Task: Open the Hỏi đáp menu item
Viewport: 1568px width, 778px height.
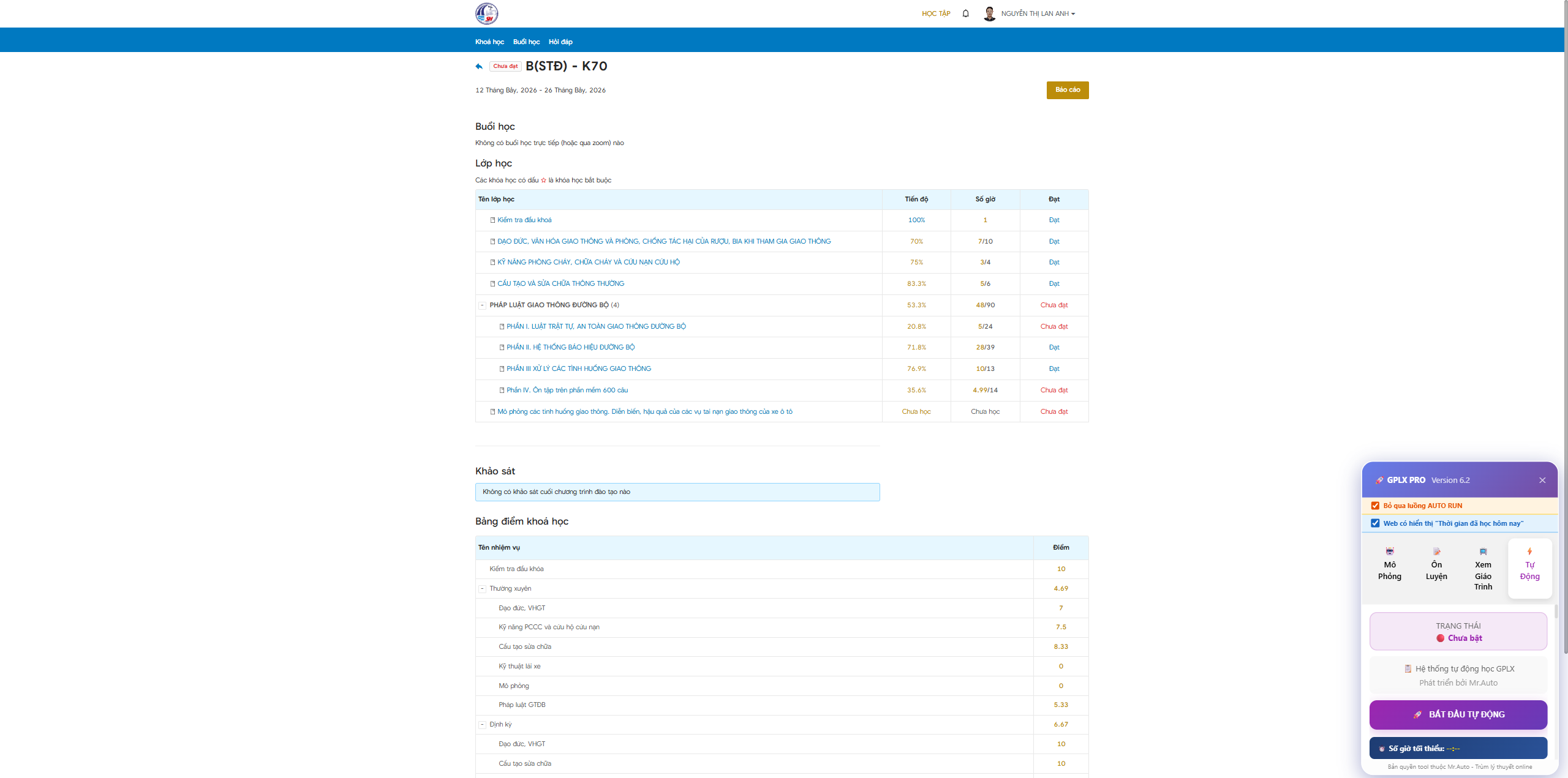Action: [x=560, y=42]
